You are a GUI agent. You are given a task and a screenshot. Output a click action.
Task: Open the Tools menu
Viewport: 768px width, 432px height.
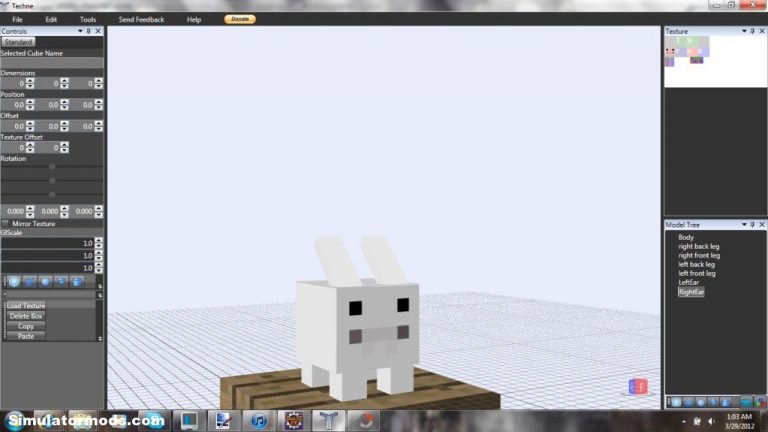pyautogui.click(x=88, y=19)
